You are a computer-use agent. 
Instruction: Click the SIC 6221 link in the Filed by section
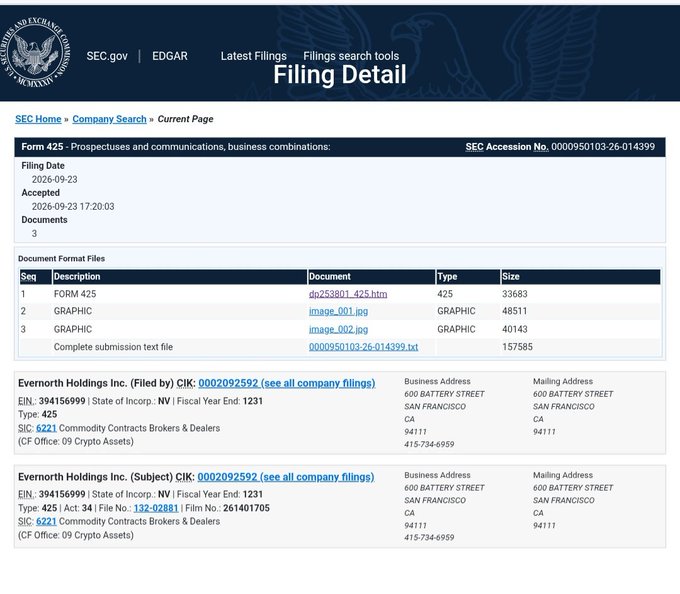[x=46, y=428]
